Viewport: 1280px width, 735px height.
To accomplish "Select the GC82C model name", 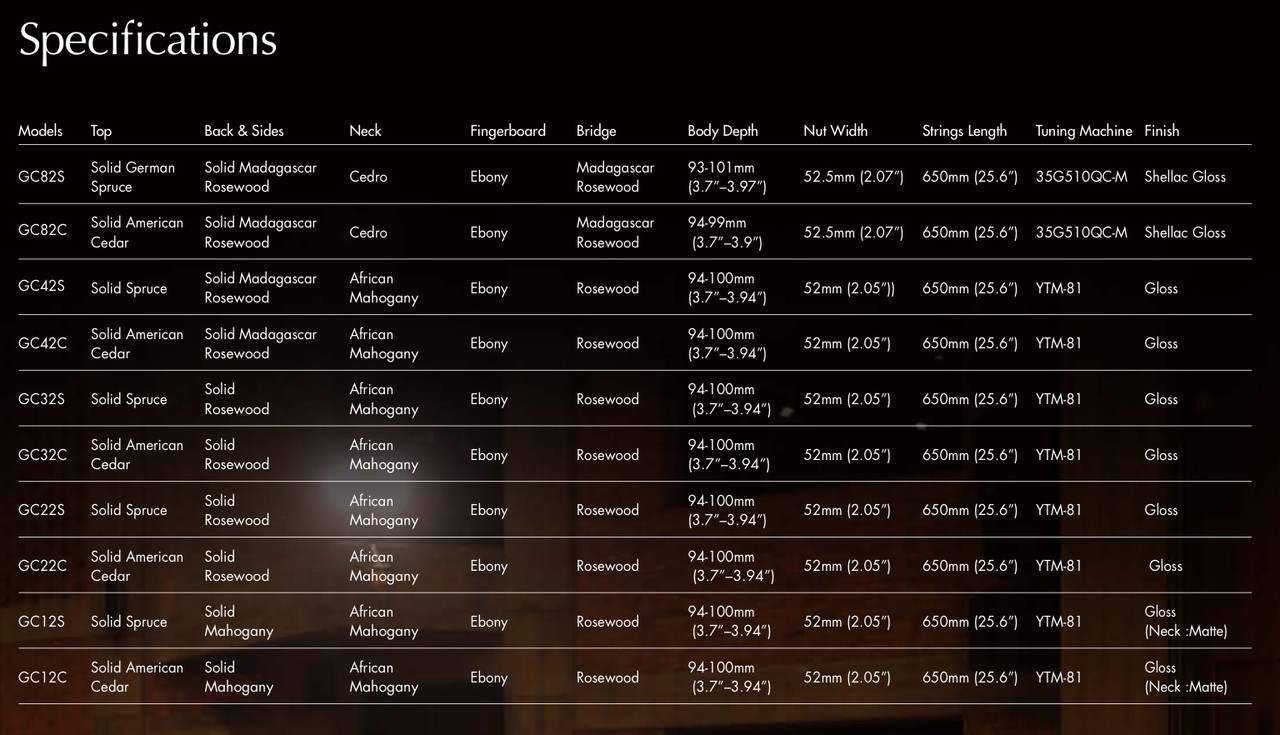I will tap(42, 229).
